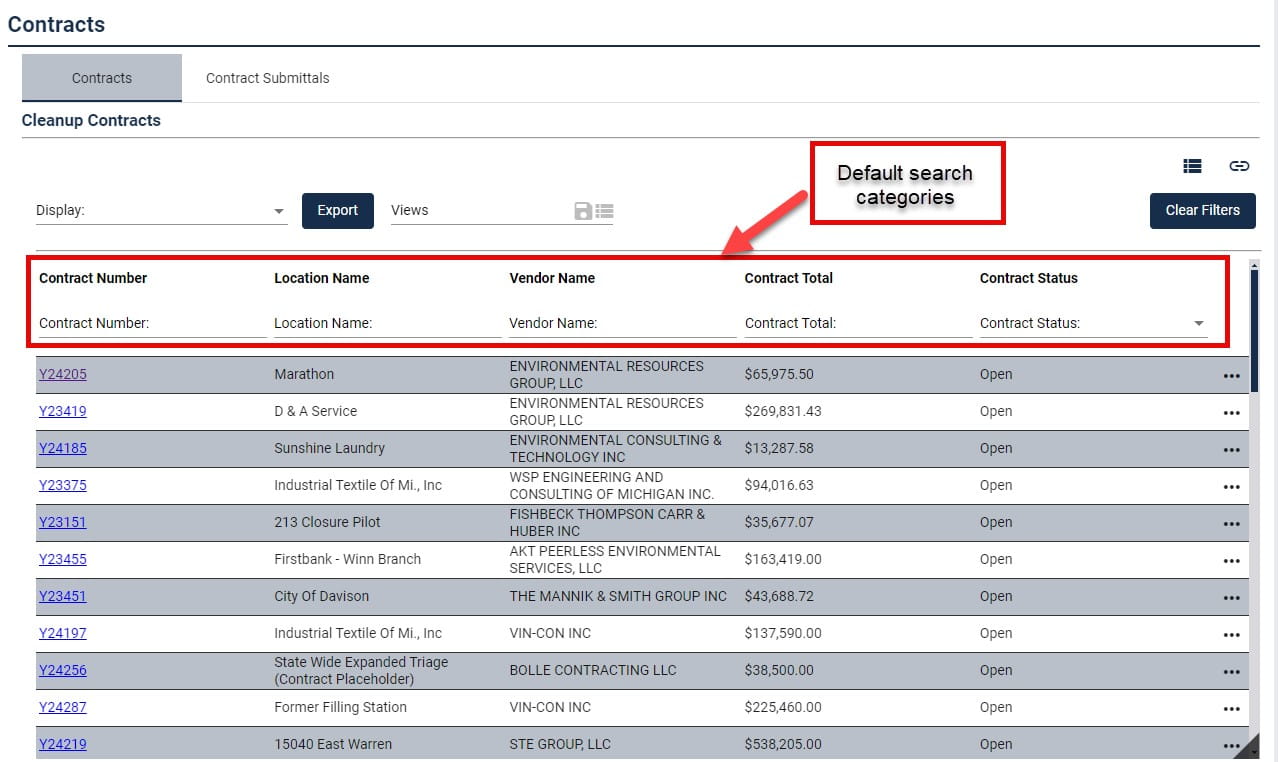Open contract link Y23419
The image size is (1278, 762).
pos(63,411)
